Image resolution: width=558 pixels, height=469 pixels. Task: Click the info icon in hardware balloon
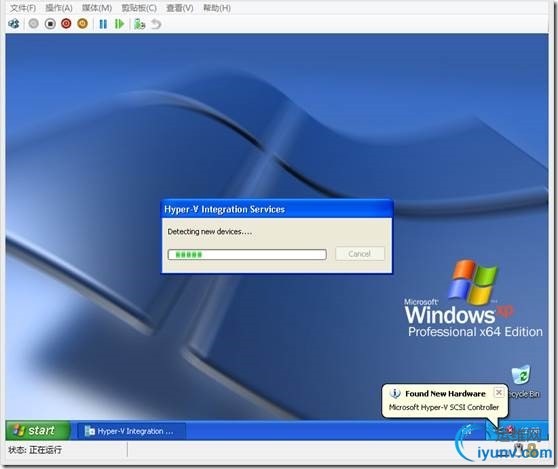pos(395,394)
